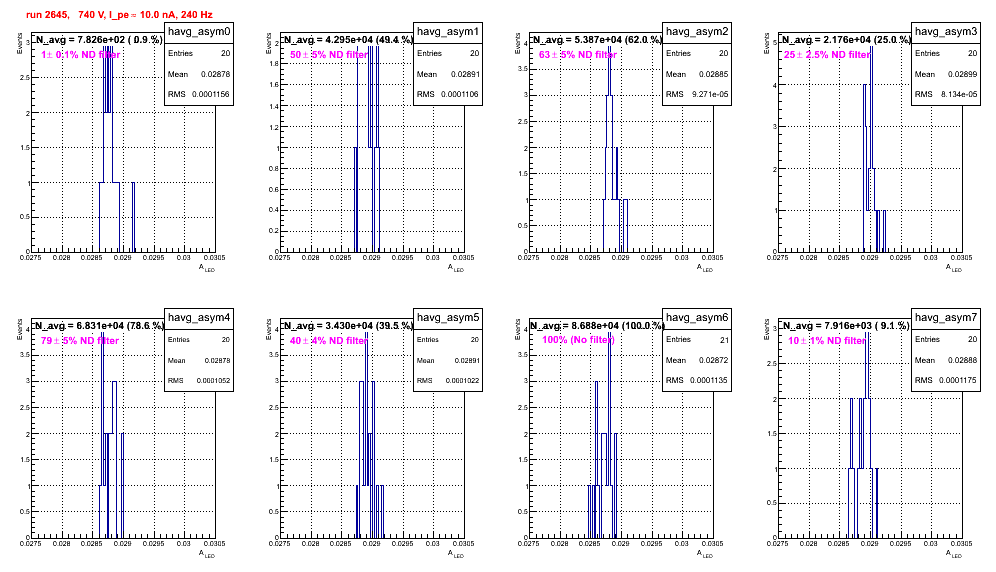The image size is (996, 572).
Task: Click Mean 0.02872 in havg_asym6 stats
Action: (x=697, y=360)
